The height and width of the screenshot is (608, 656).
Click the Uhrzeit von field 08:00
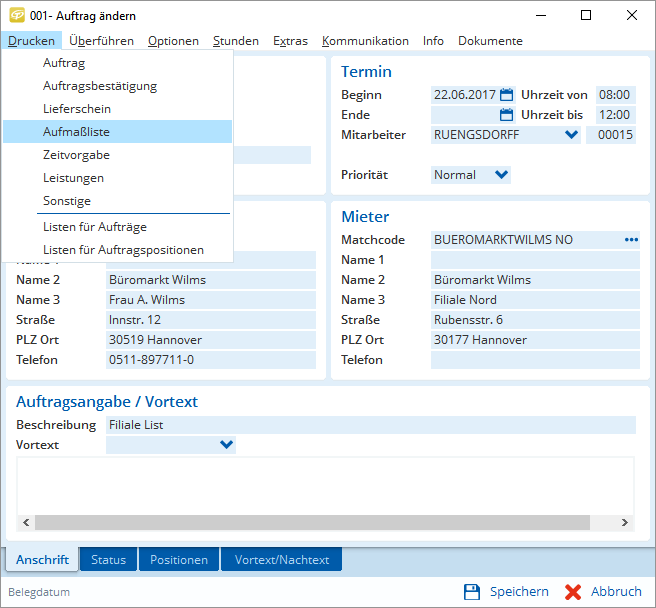(x=615, y=95)
